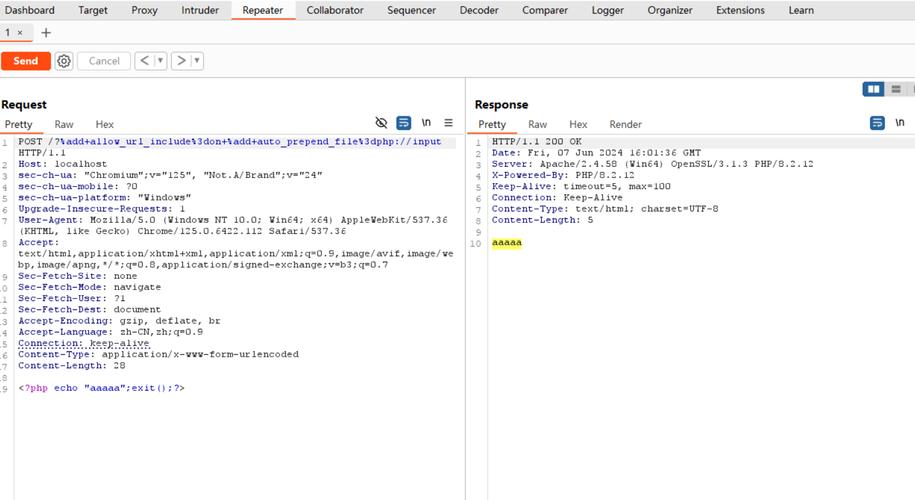This screenshot has width=915, height=500.
Task: Close Repeater request tab 1
Action: [x=20, y=33]
